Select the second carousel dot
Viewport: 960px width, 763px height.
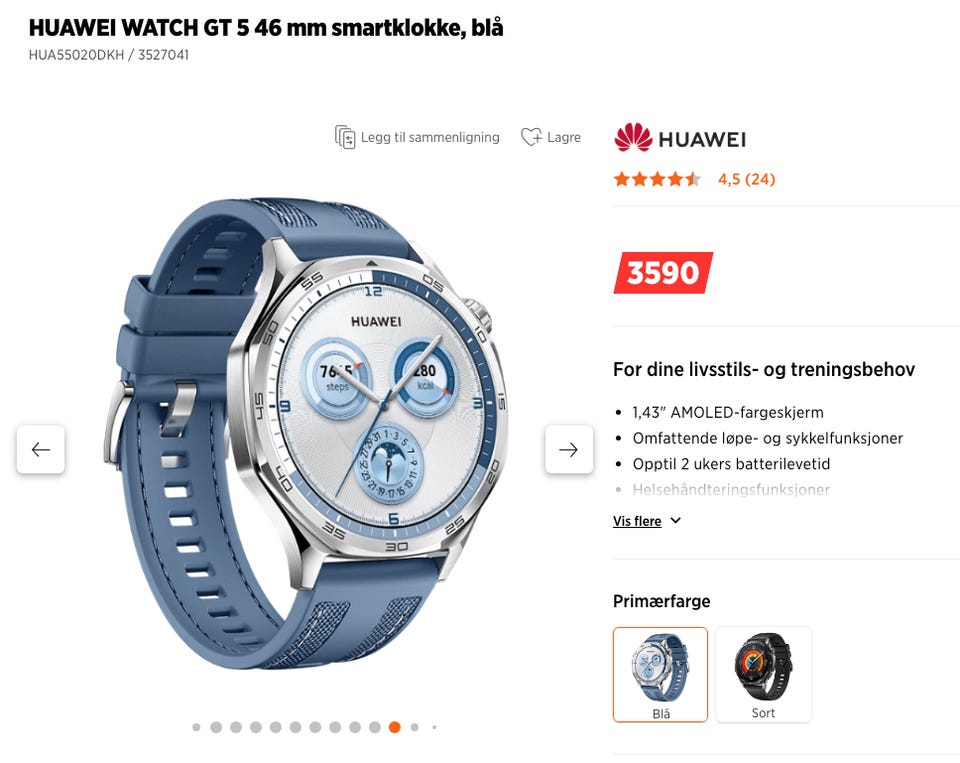tap(216, 727)
